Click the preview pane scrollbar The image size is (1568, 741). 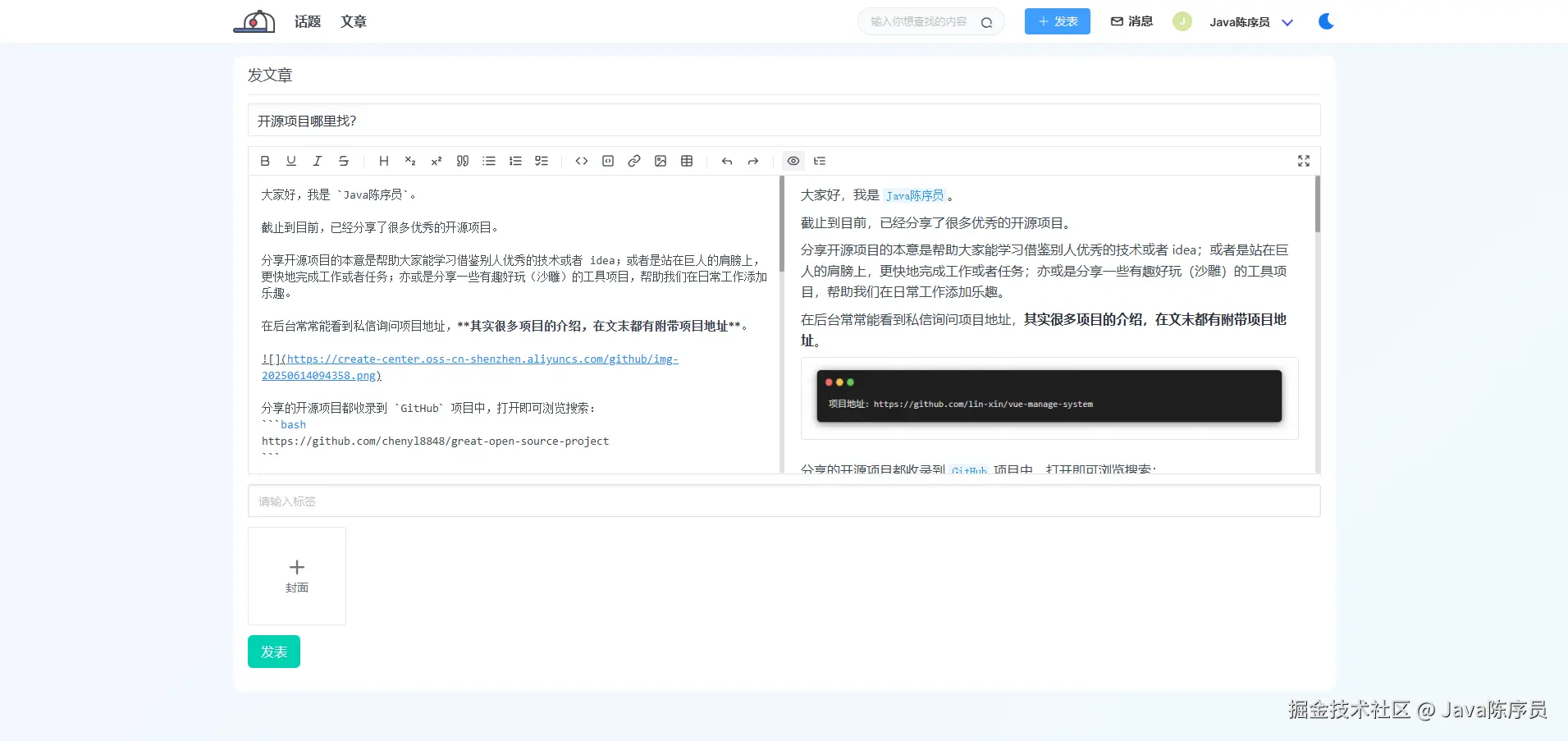[1318, 204]
